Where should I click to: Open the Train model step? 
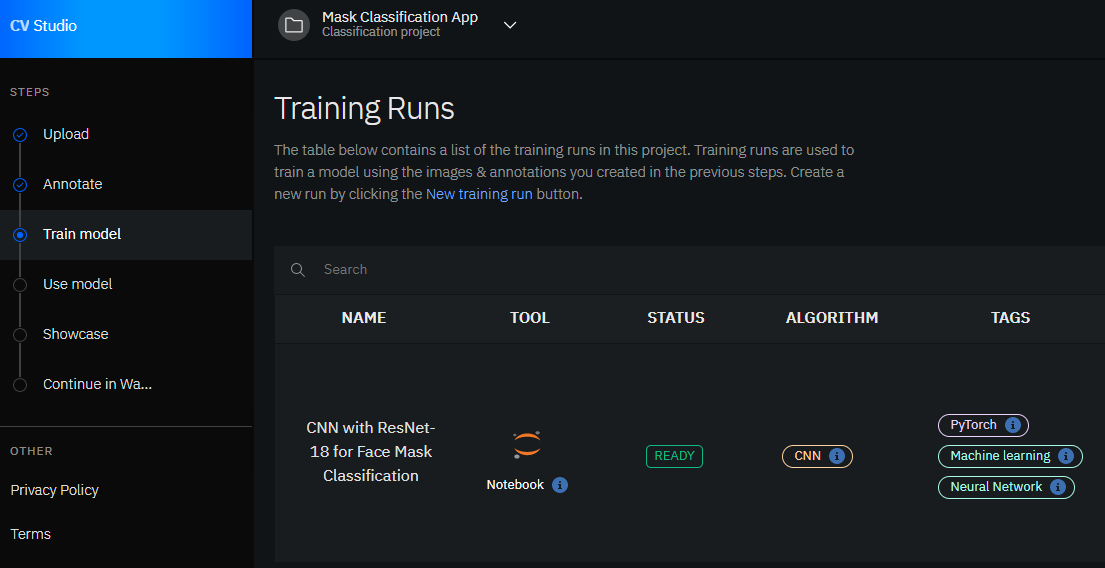pos(82,234)
